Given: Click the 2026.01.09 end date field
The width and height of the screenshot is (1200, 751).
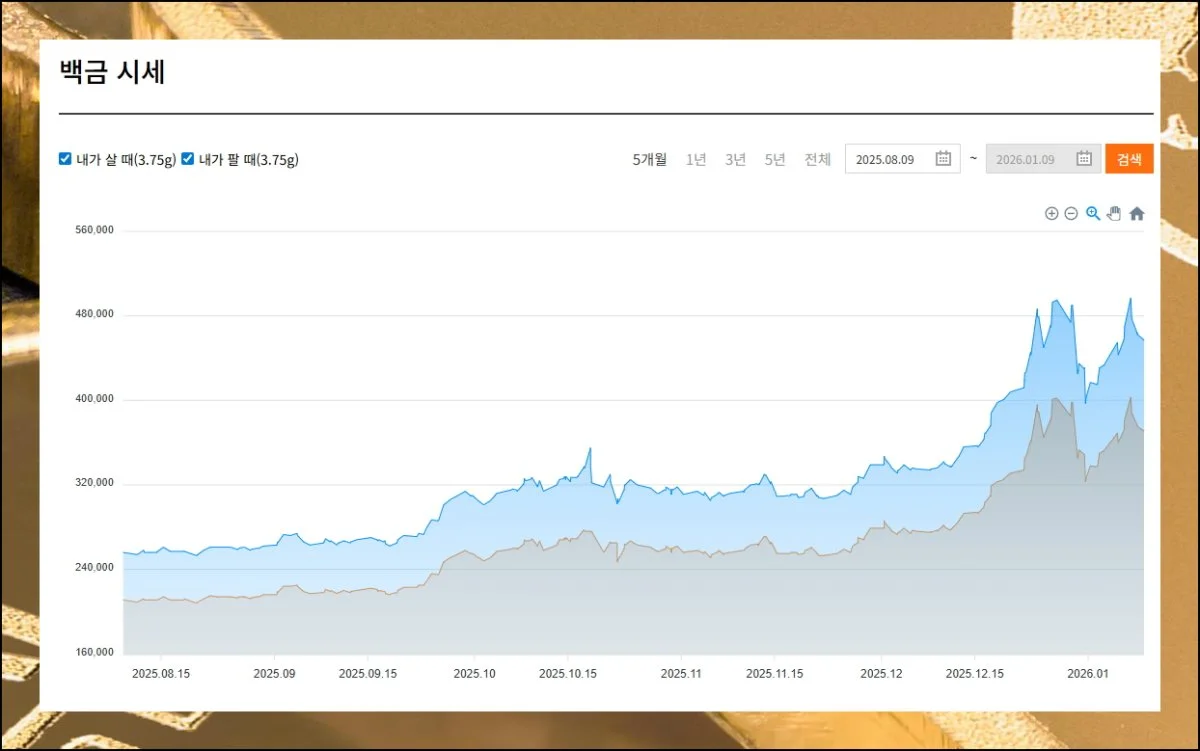Looking at the screenshot, I should tap(1026, 160).
